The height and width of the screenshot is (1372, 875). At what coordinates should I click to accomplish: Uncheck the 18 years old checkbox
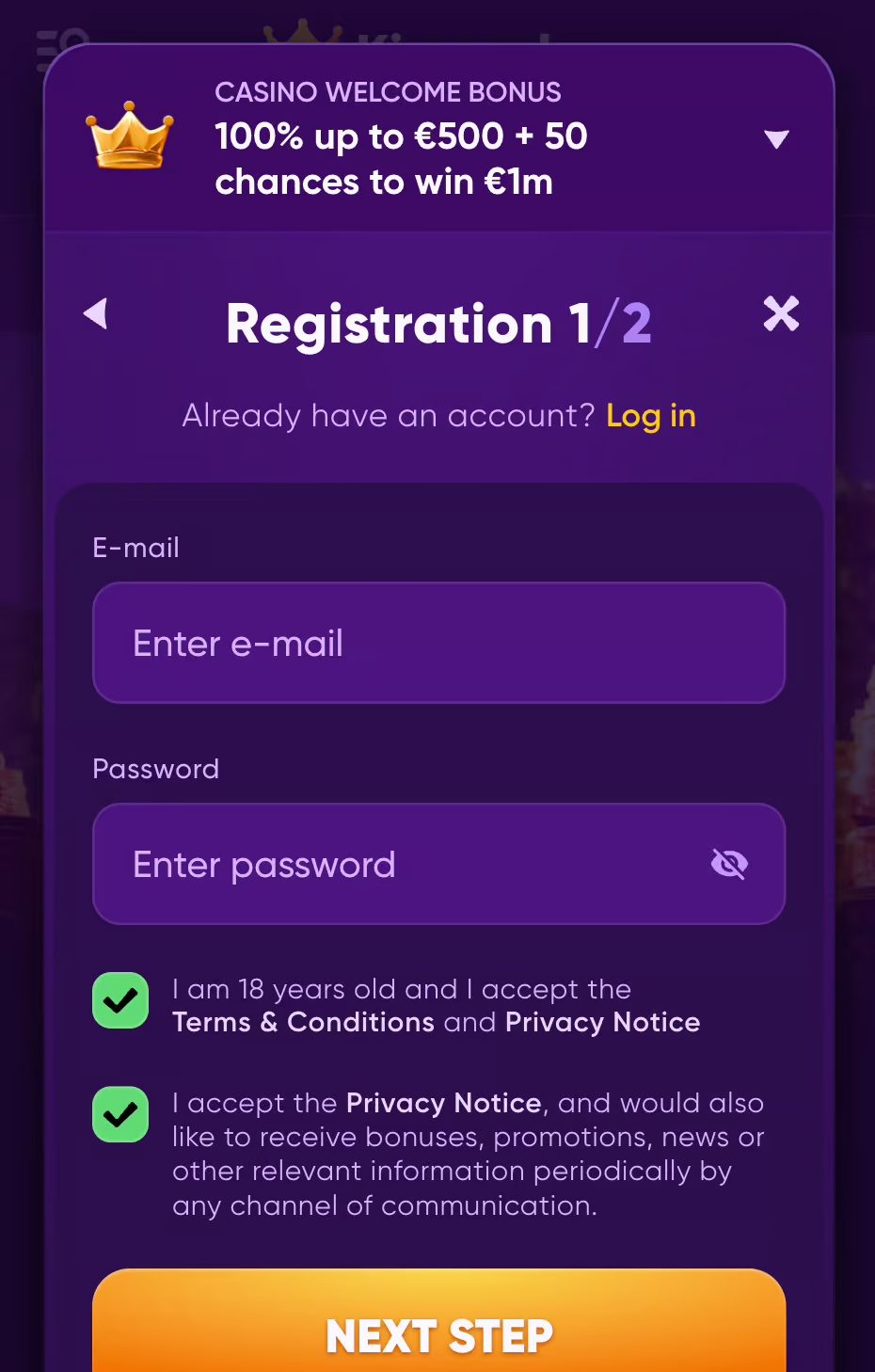tap(120, 1000)
